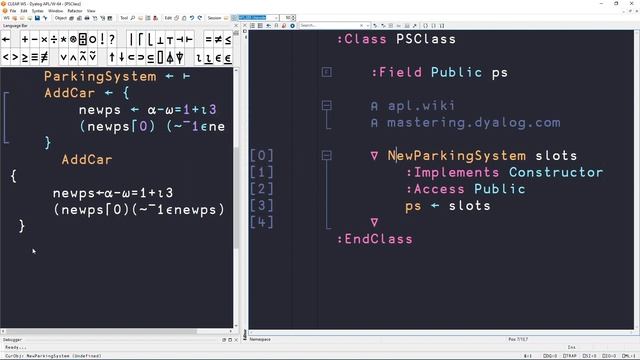The height and width of the screenshot is (360, 640).
Task: Click the session vertical scrollbar
Action: click(x=236, y=198)
